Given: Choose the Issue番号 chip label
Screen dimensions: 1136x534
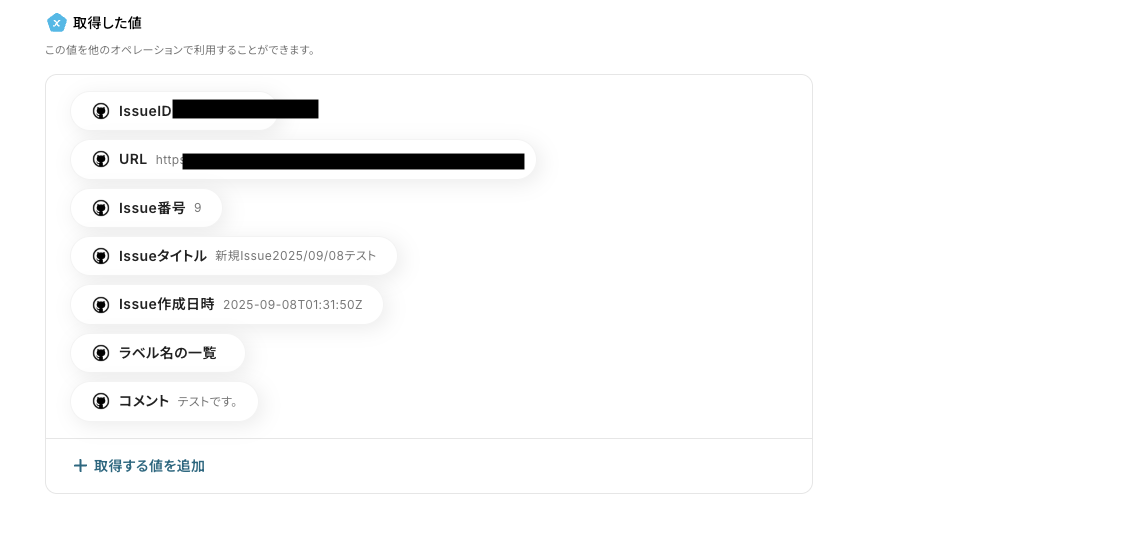Looking at the screenshot, I should coord(152,208).
